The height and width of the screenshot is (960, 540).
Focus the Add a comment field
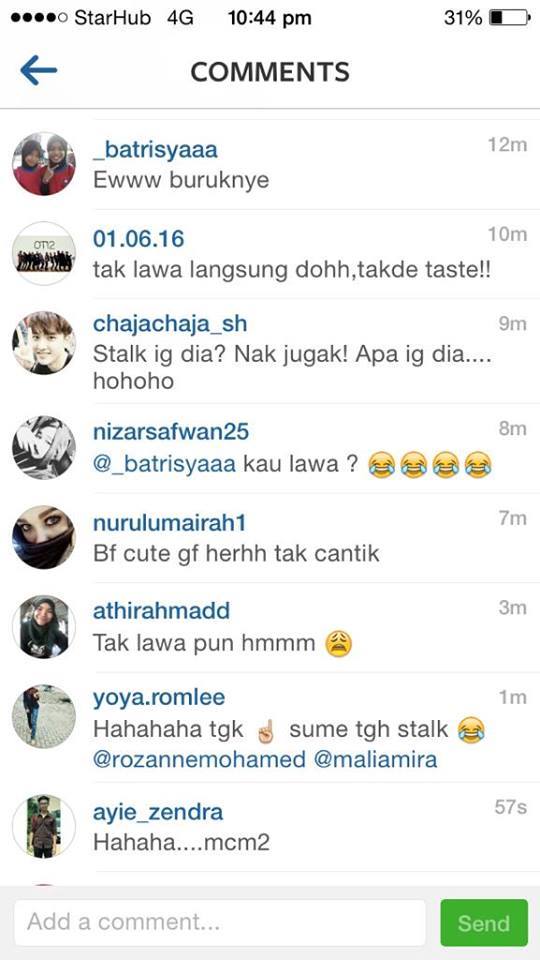[x=220, y=923]
